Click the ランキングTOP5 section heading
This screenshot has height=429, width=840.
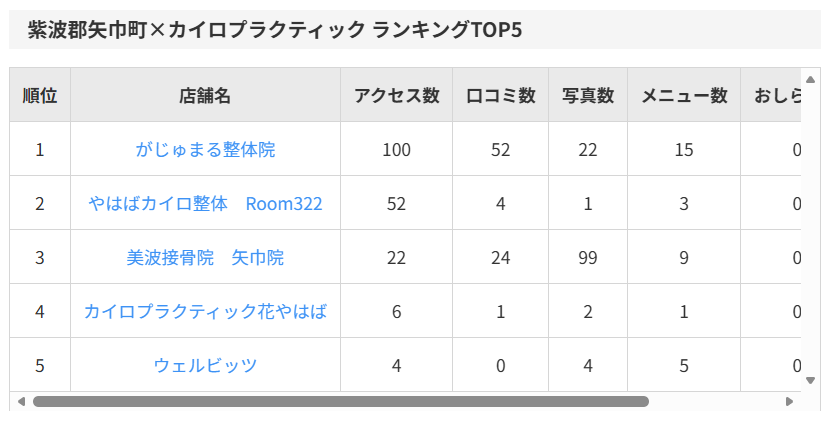point(275,30)
